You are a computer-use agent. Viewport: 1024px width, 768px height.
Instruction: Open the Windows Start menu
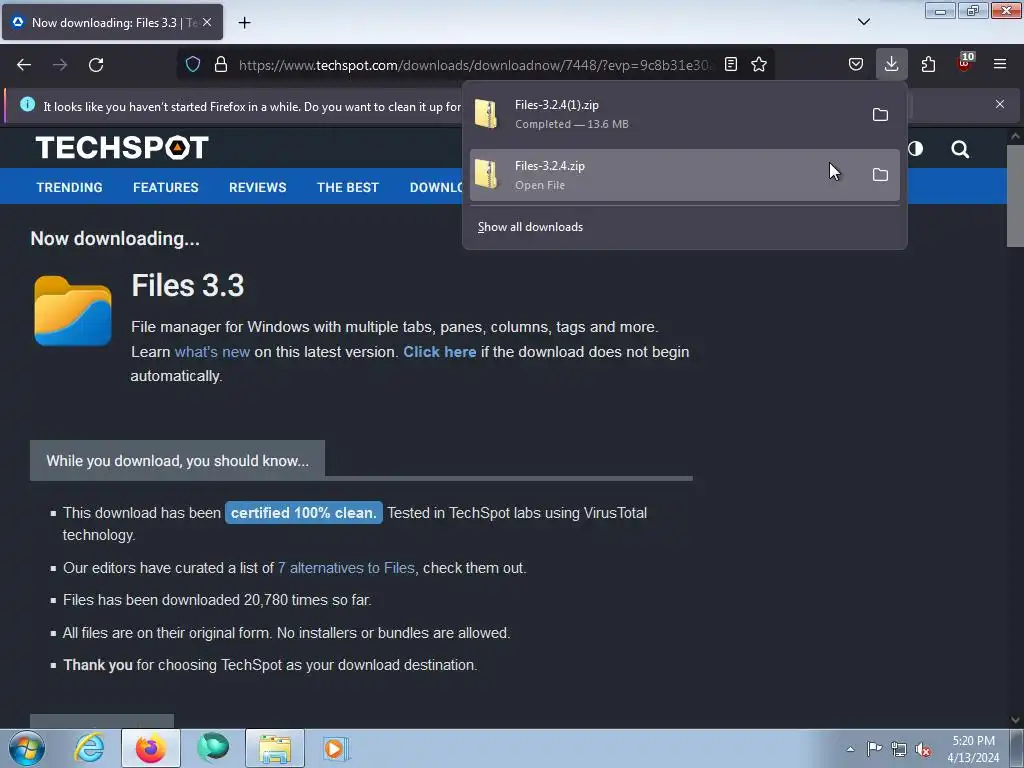[x=27, y=748]
